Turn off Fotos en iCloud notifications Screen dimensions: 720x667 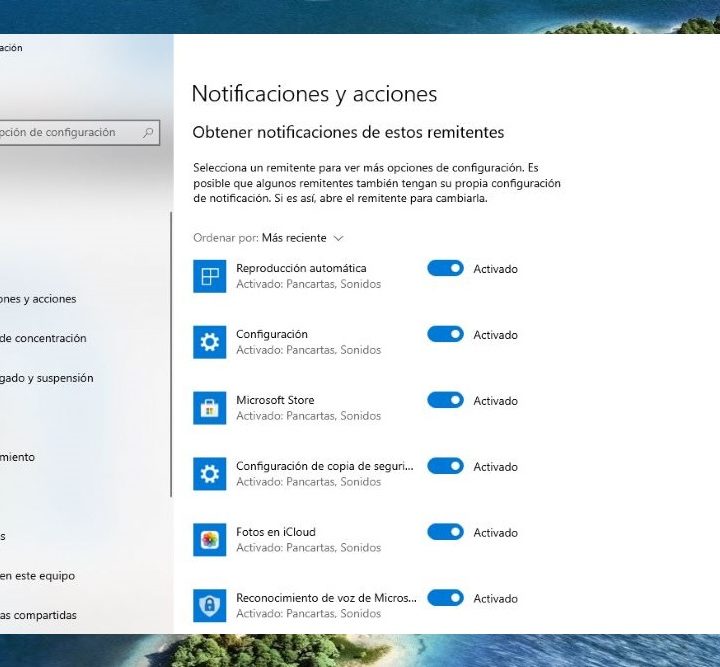tap(445, 532)
